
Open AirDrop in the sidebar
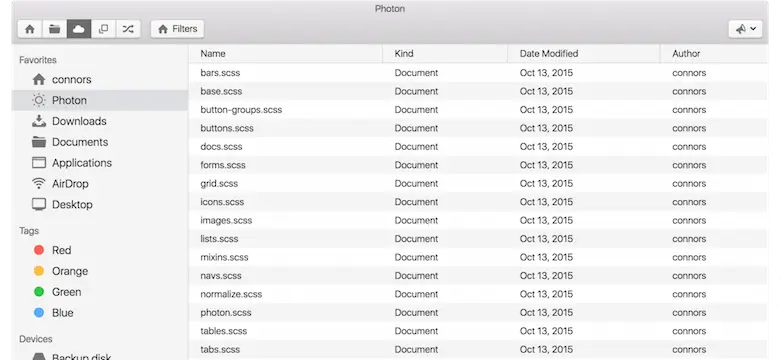tap(99, 184)
